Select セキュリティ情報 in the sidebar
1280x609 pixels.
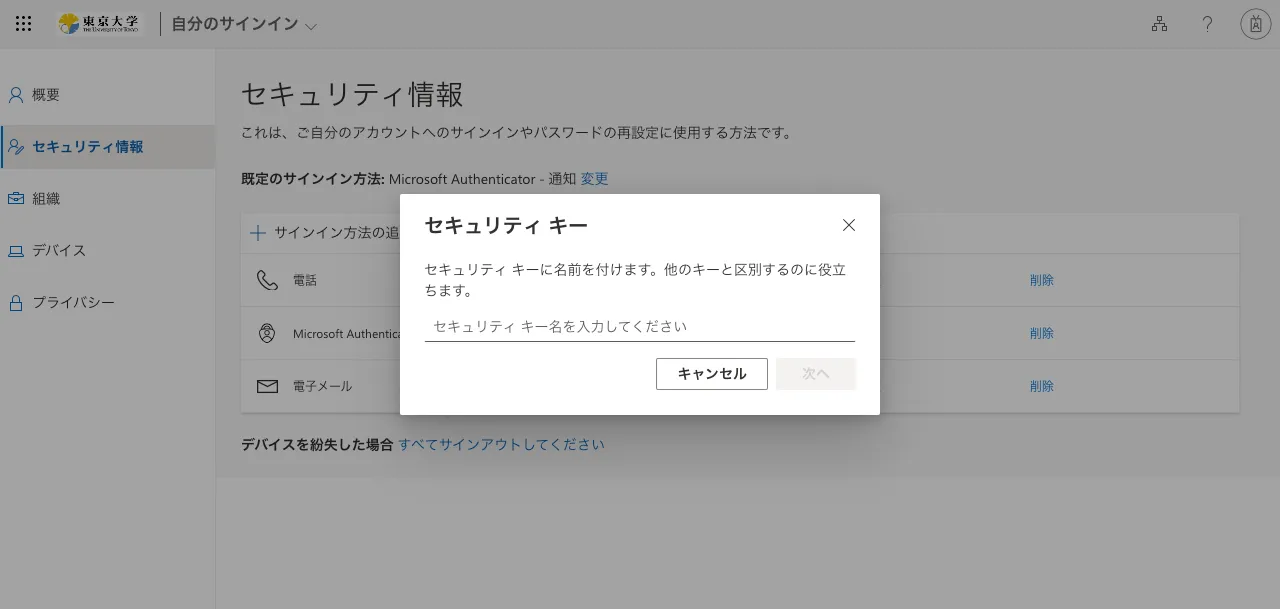tap(87, 147)
